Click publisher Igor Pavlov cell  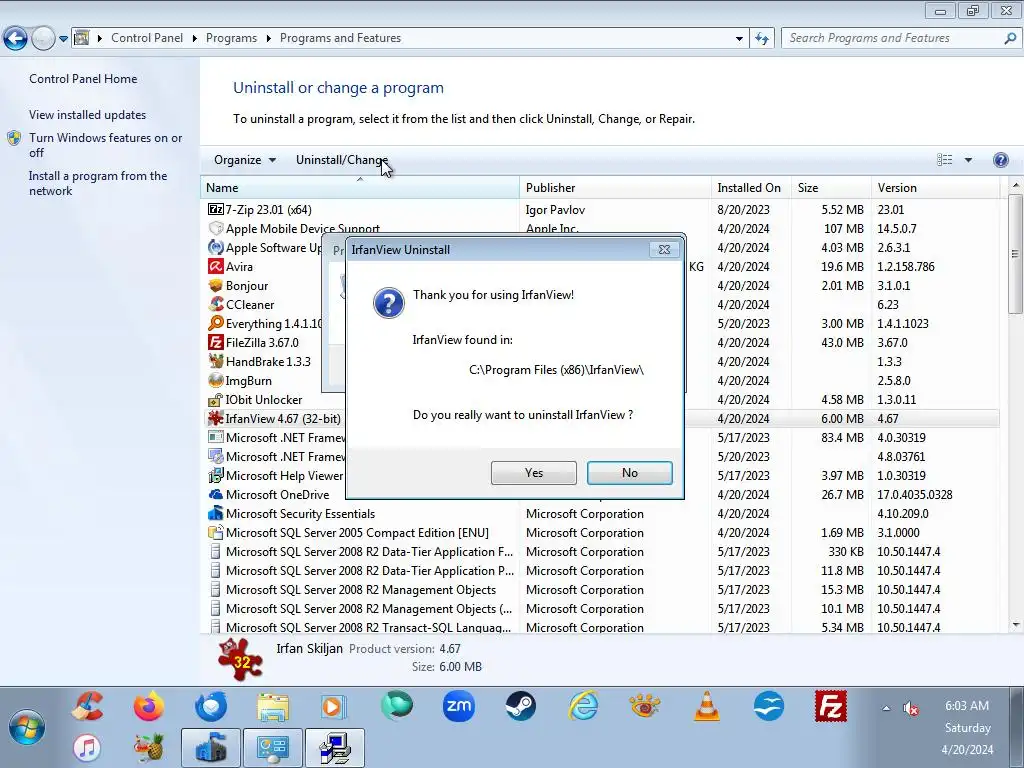(x=555, y=210)
